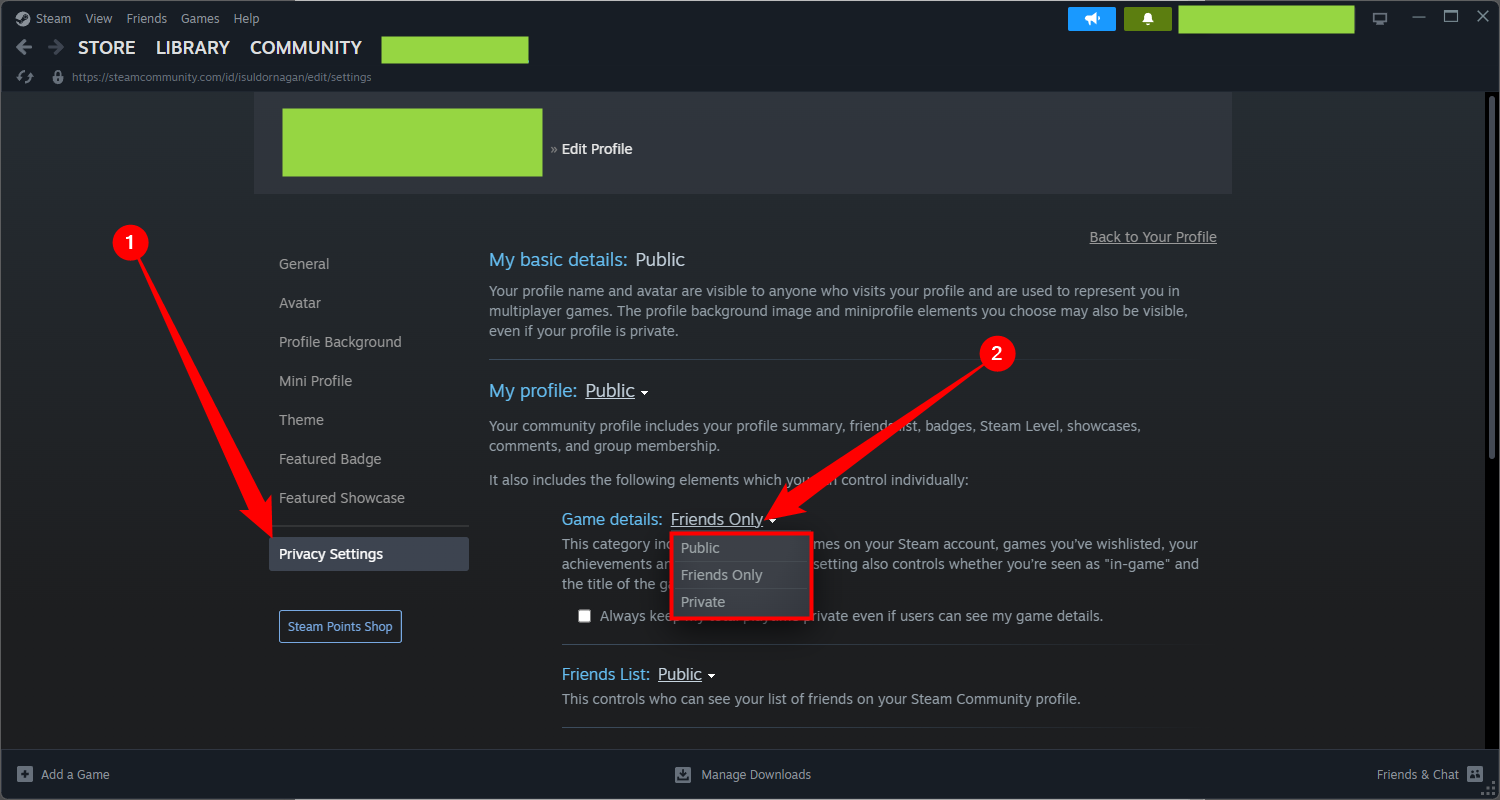The height and width of the screenshot is (800, 1500).
Task: Switch to Big Picture mode monitor icon
Action: 1381,19
